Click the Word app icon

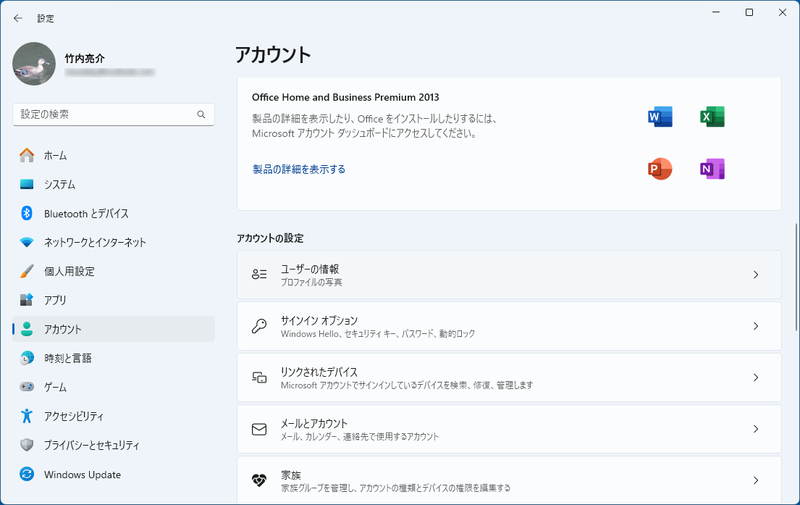[x=660, y=117]
